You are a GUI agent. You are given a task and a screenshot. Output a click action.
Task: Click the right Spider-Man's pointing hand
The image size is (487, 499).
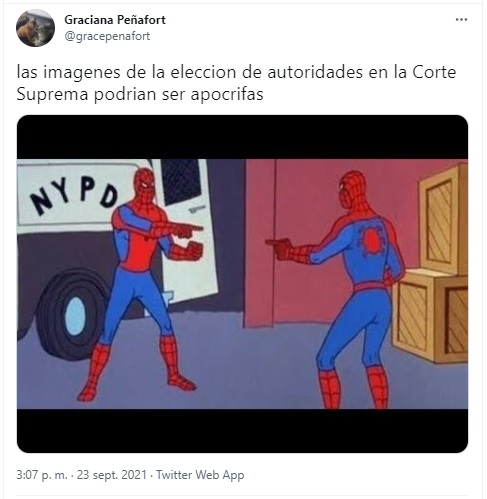point(279,245)
